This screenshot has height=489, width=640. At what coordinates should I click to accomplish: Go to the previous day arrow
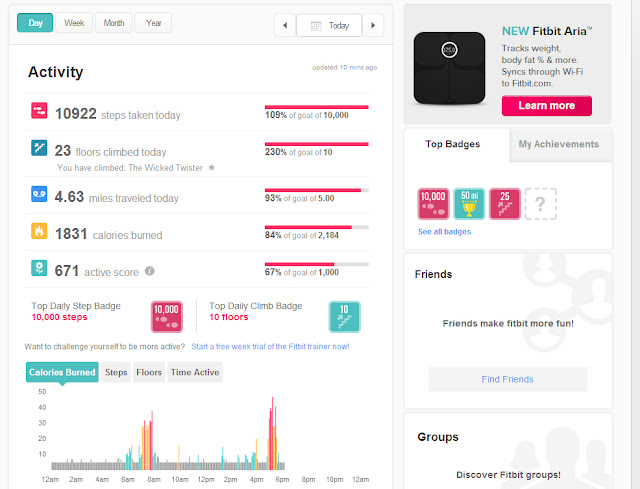pyautogui.click(x=285, y=25)
